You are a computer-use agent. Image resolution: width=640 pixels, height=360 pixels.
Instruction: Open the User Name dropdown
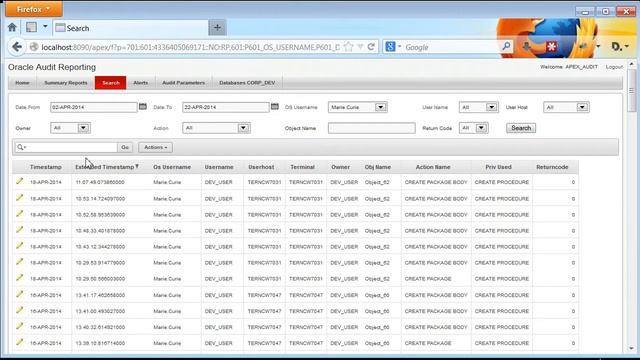point(478,107)
